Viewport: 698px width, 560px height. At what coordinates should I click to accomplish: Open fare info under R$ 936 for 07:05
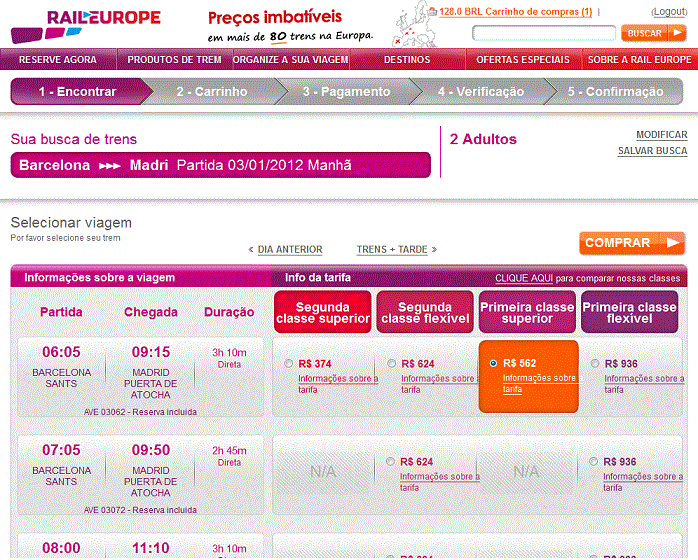click(x=643, y=482)
